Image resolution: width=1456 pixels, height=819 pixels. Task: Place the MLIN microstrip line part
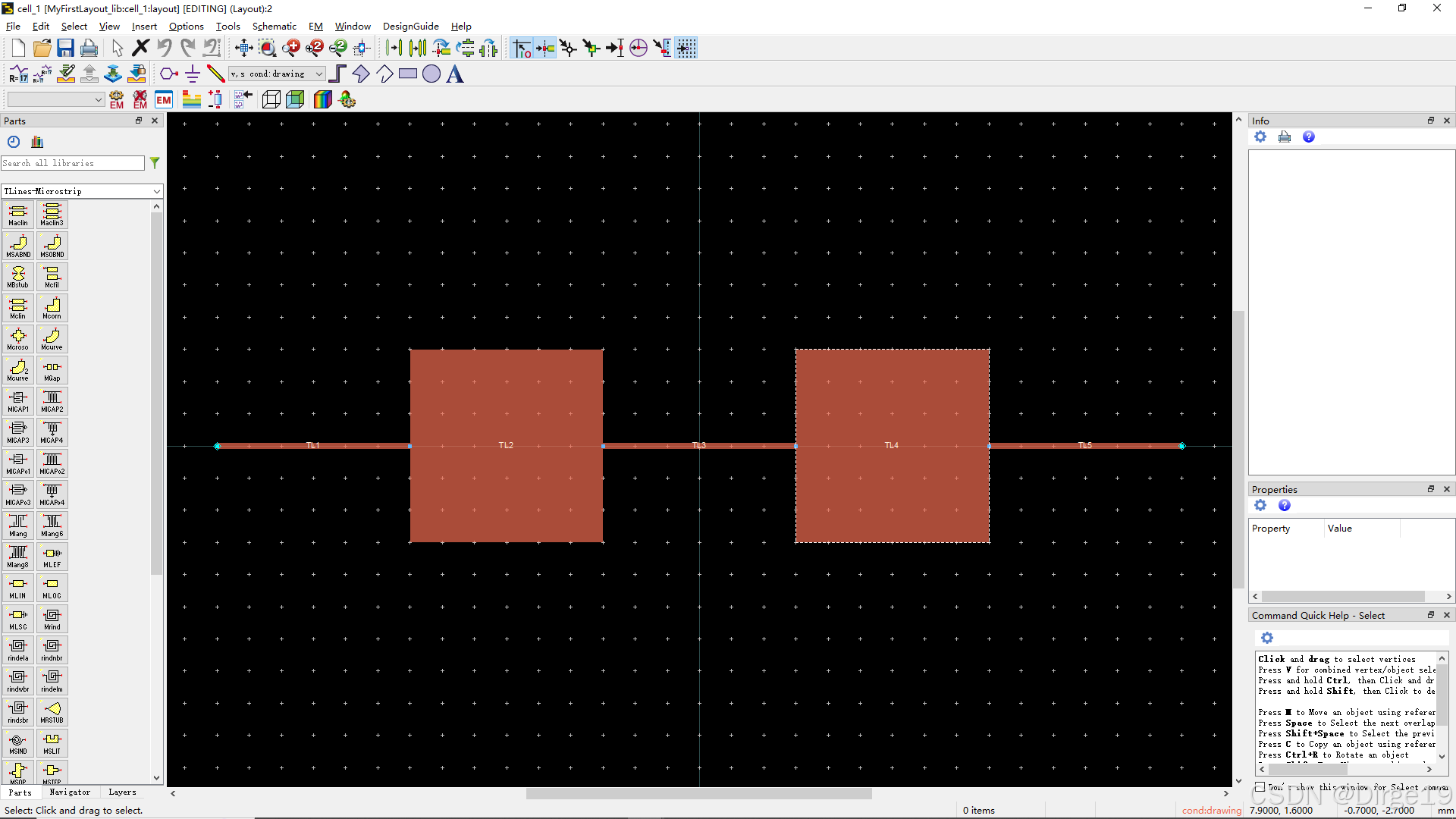[18, 588]
